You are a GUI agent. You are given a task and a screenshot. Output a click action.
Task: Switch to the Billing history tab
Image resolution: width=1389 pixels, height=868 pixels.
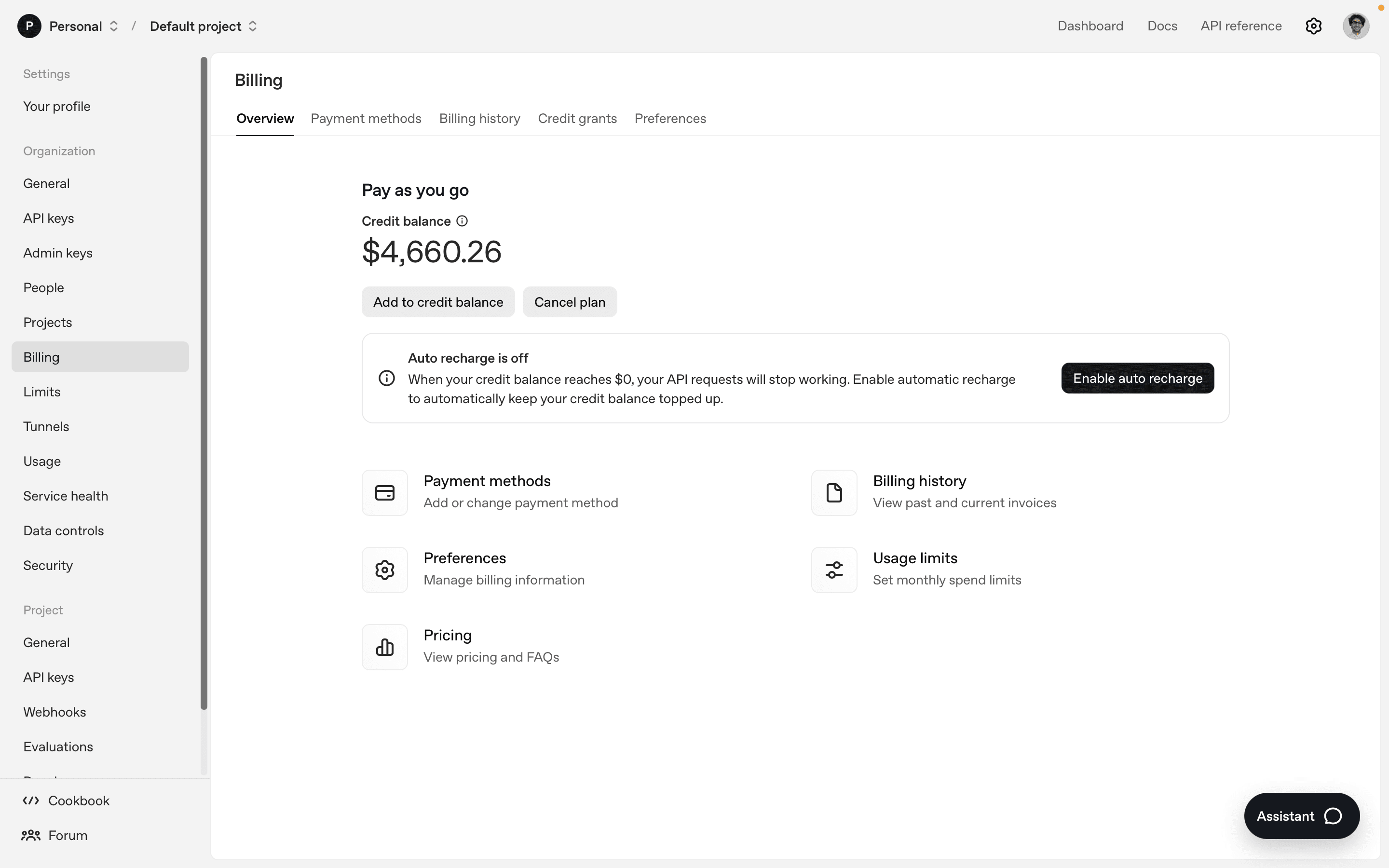(479, 118)
